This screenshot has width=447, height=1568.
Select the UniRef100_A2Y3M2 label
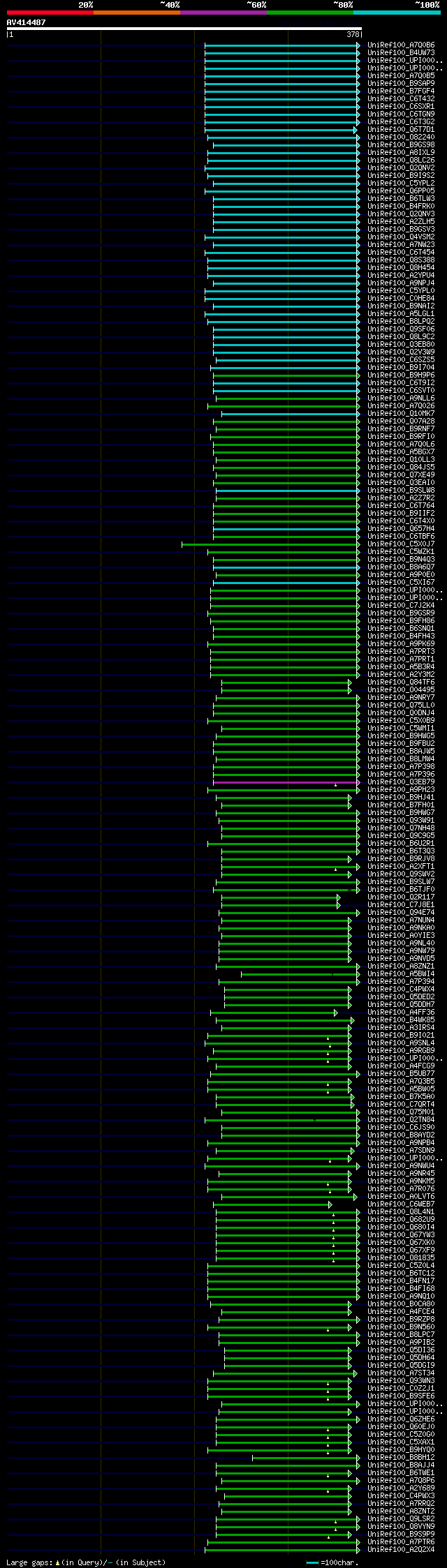click(401, 675)
